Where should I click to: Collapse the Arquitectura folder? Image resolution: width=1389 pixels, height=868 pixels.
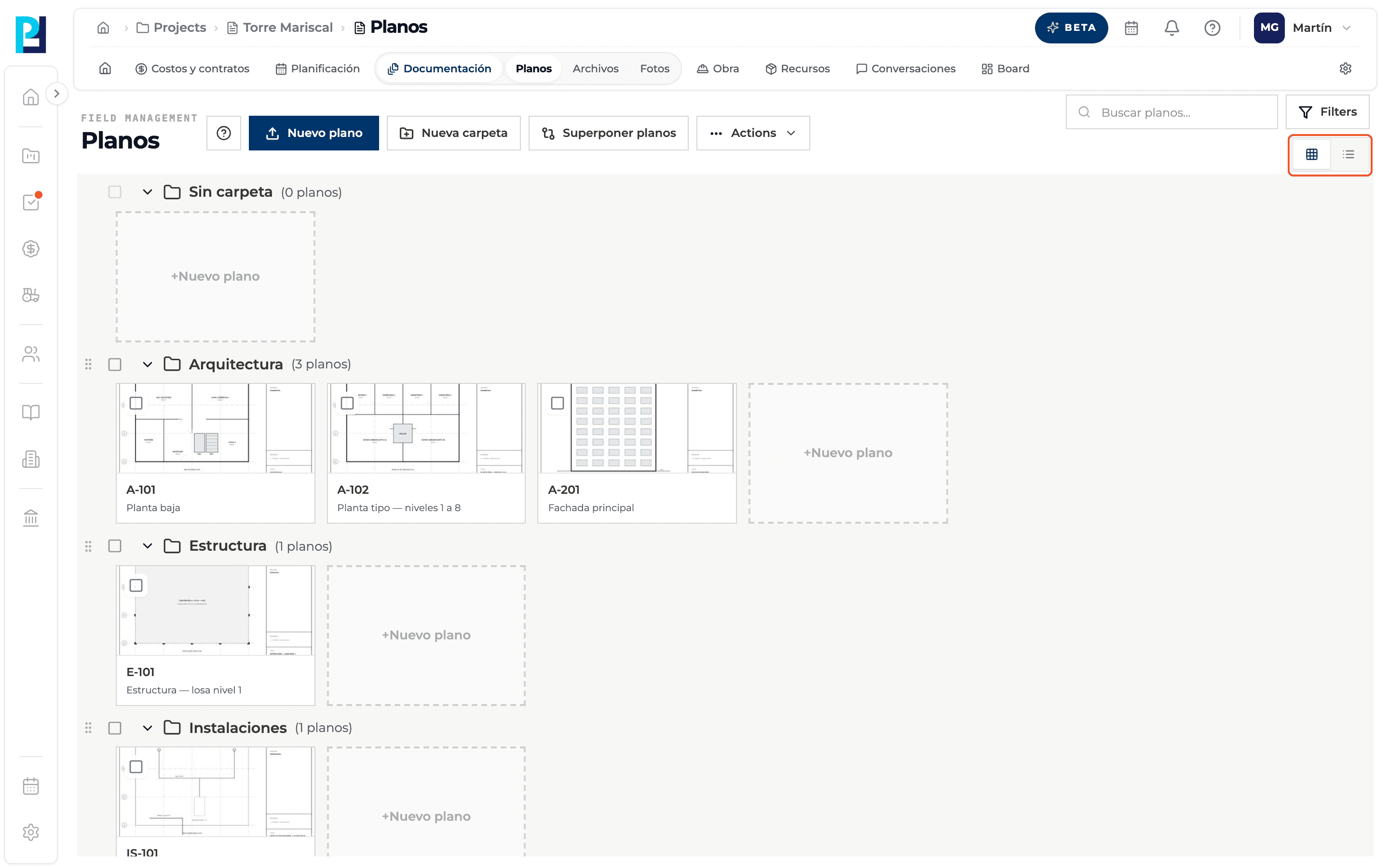coord(148,365)
